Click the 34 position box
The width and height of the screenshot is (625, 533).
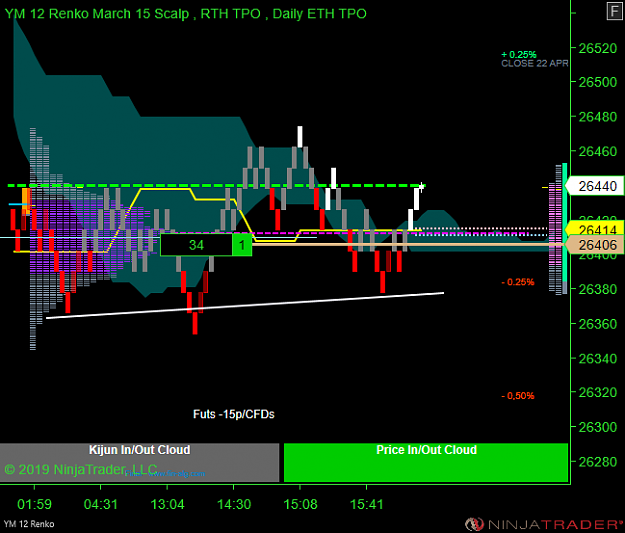point(196,245)
